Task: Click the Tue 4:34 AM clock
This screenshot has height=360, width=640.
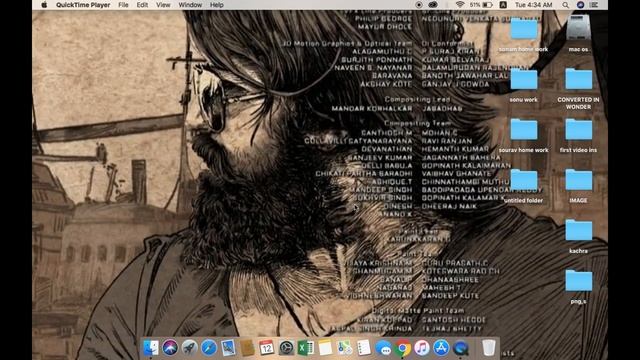Action: [533, 5]
